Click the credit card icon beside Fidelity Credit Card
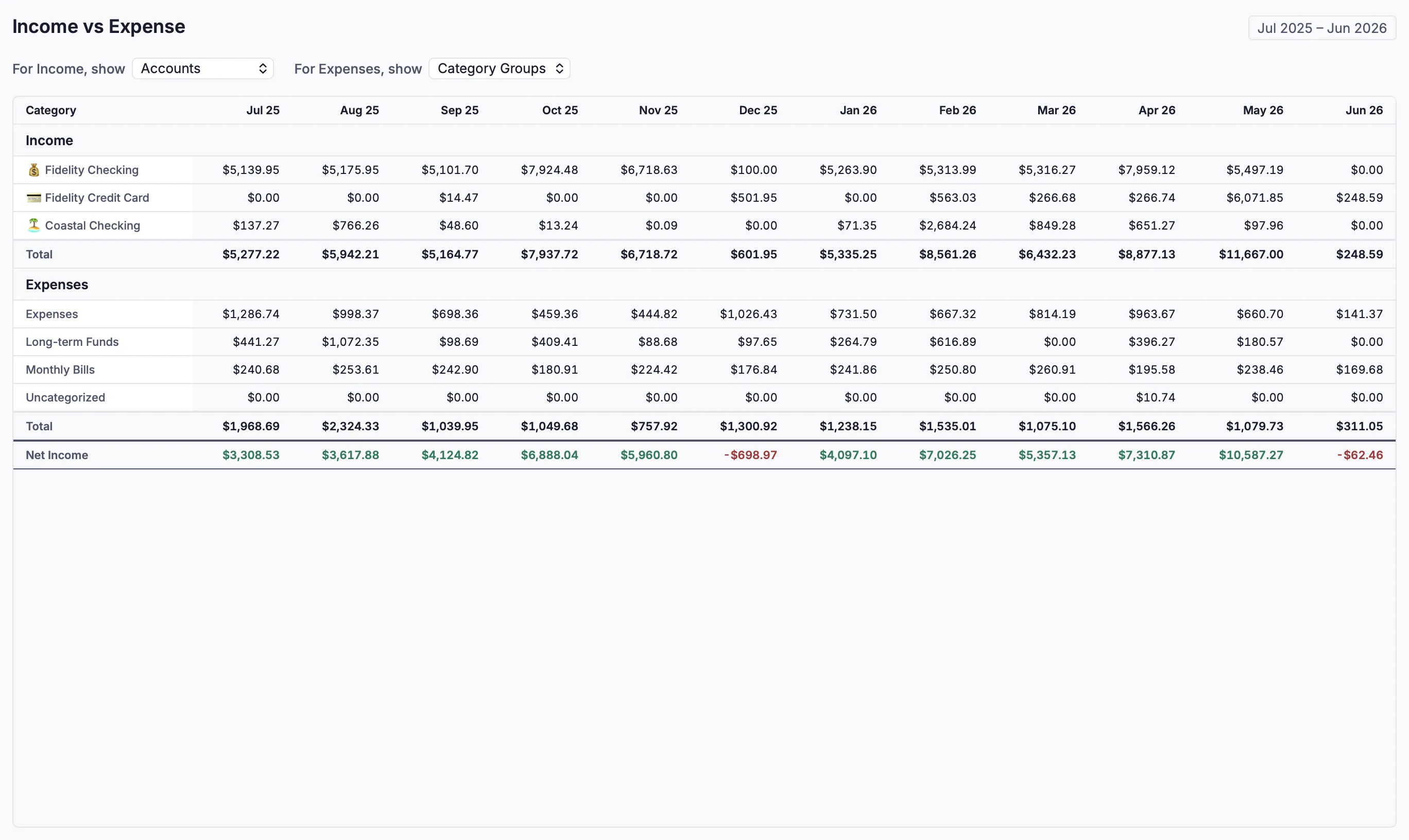The image size is (1409, 840). point(34,198)
